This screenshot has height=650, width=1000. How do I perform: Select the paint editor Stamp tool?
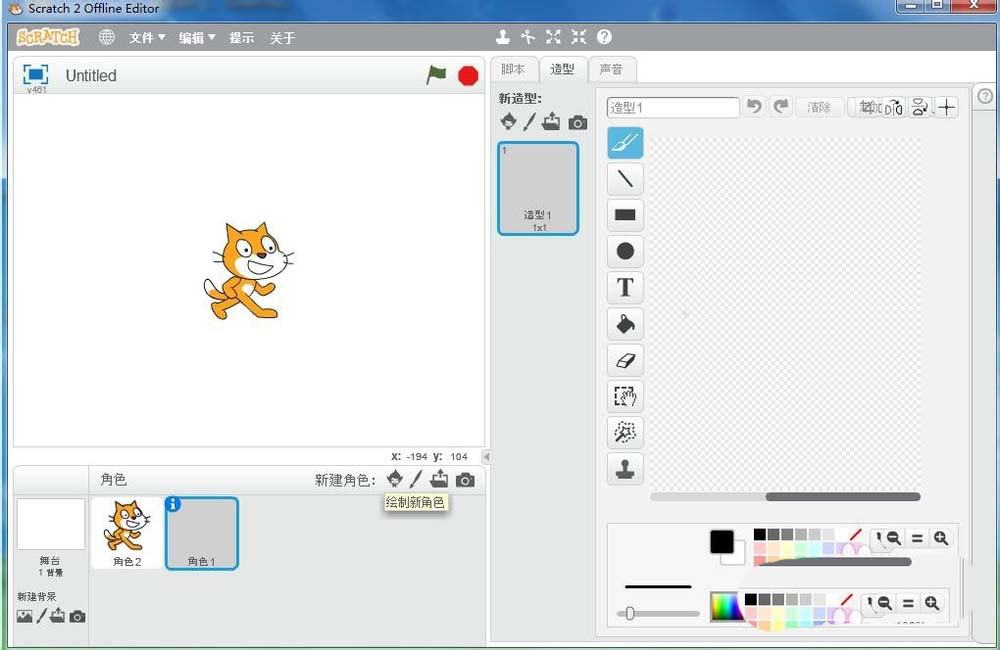tap(625, 469)
